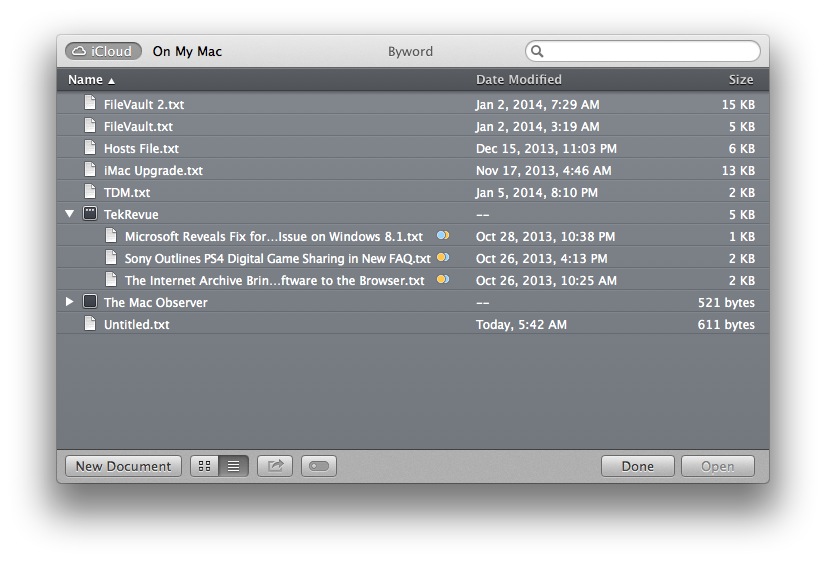Click the 521 bytes size value

pos(726,303)
